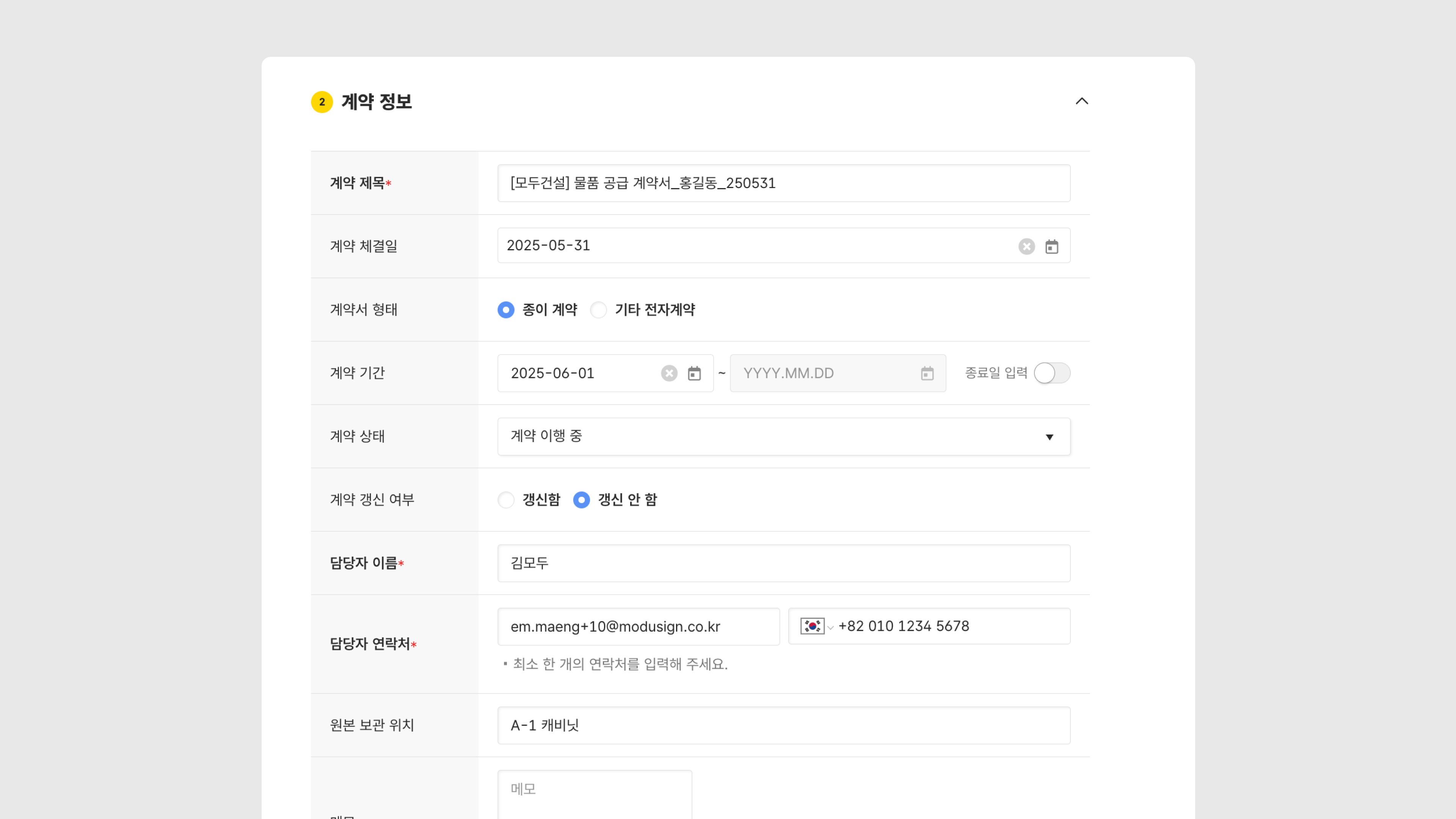This screenshot has height=819, width=1456.
Task: Open calendar for 계약 체결일
Action: 1051,246
